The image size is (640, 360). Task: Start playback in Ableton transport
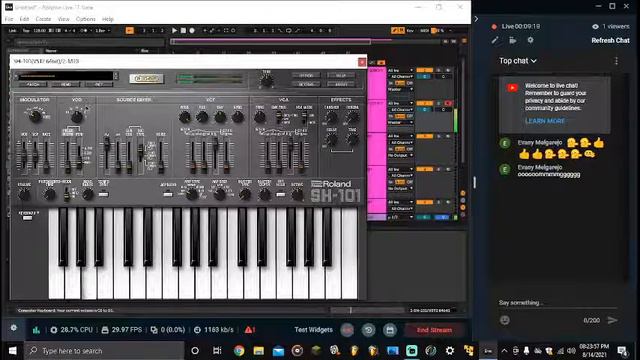(175, 30)
